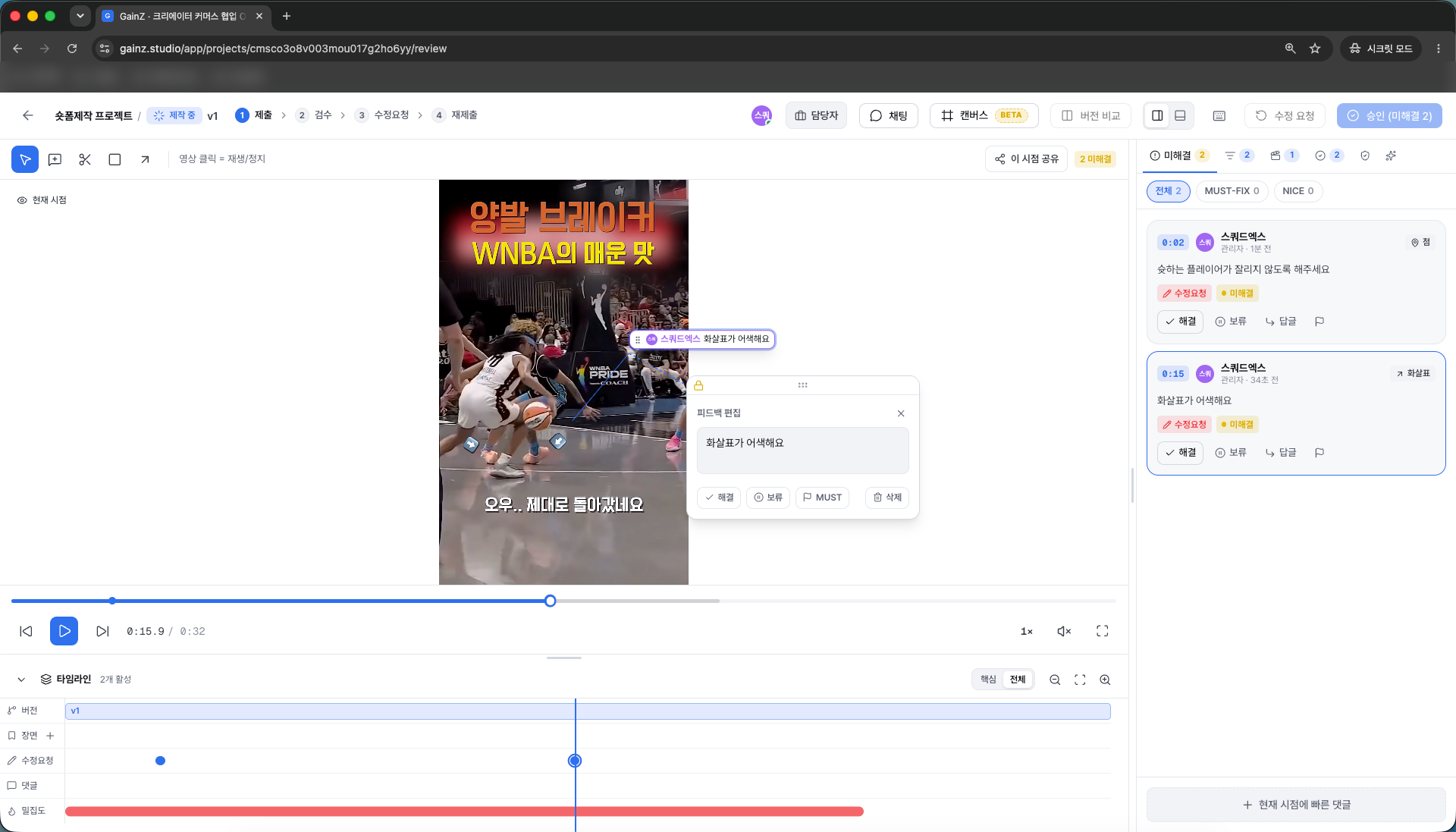Open the 담당자 assignee menu
The width and height of the screenshot is (1456, 832).
816,115
